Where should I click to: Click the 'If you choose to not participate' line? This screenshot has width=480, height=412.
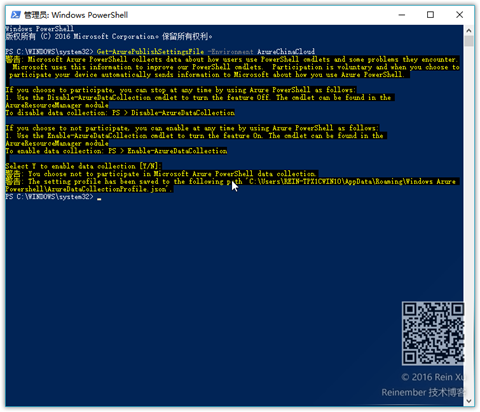tap(192, 128)
